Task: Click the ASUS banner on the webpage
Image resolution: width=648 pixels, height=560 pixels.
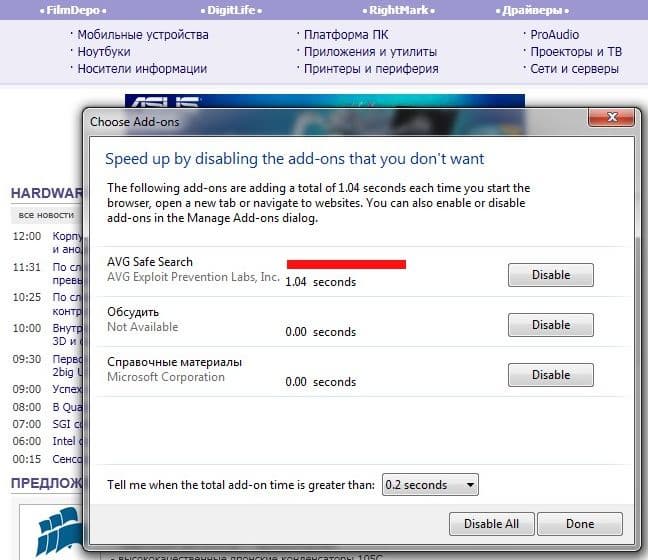Action: pyautogui.click(x=325, y=101)
